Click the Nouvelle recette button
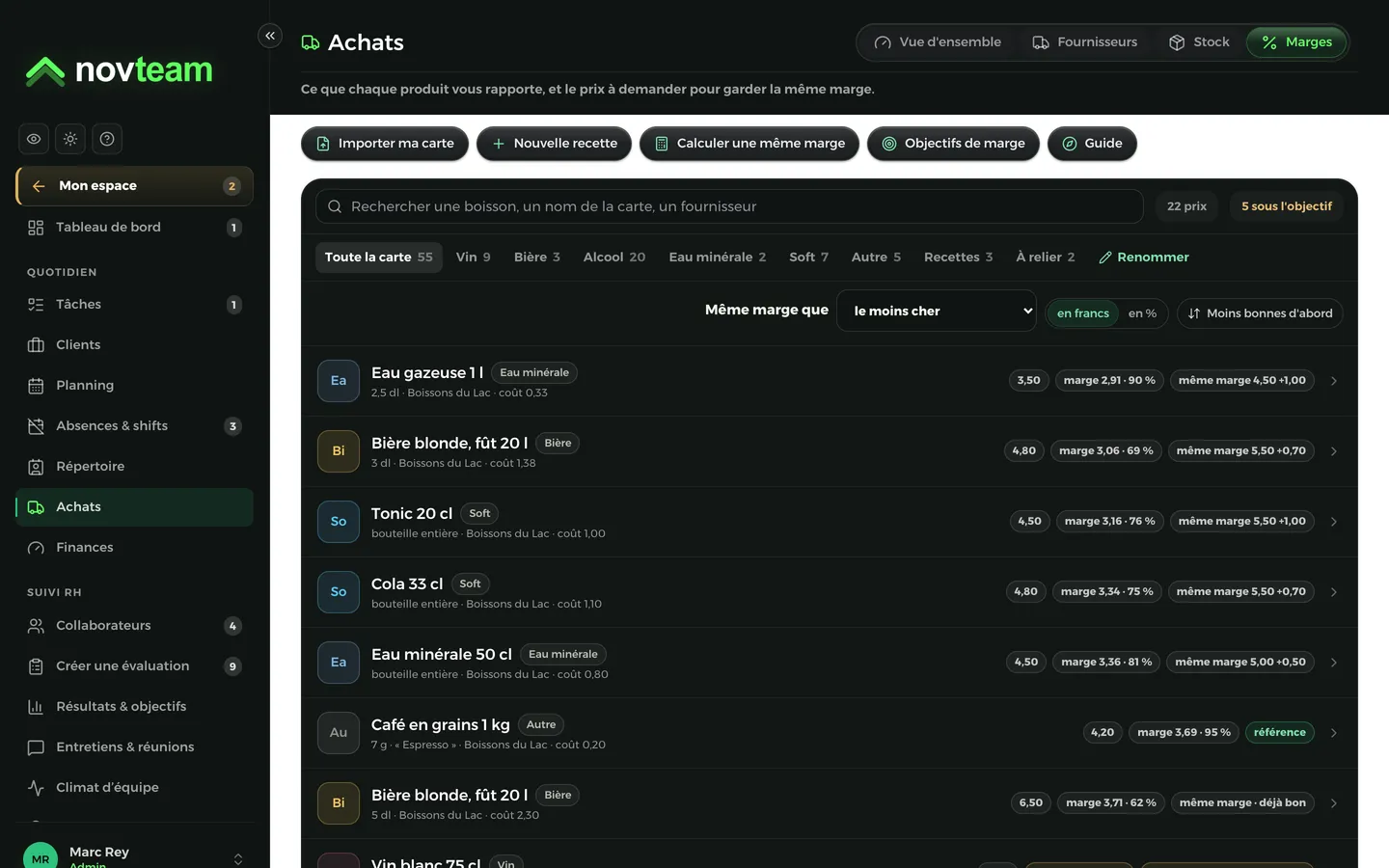1389x868 pixels. [554, 144]
